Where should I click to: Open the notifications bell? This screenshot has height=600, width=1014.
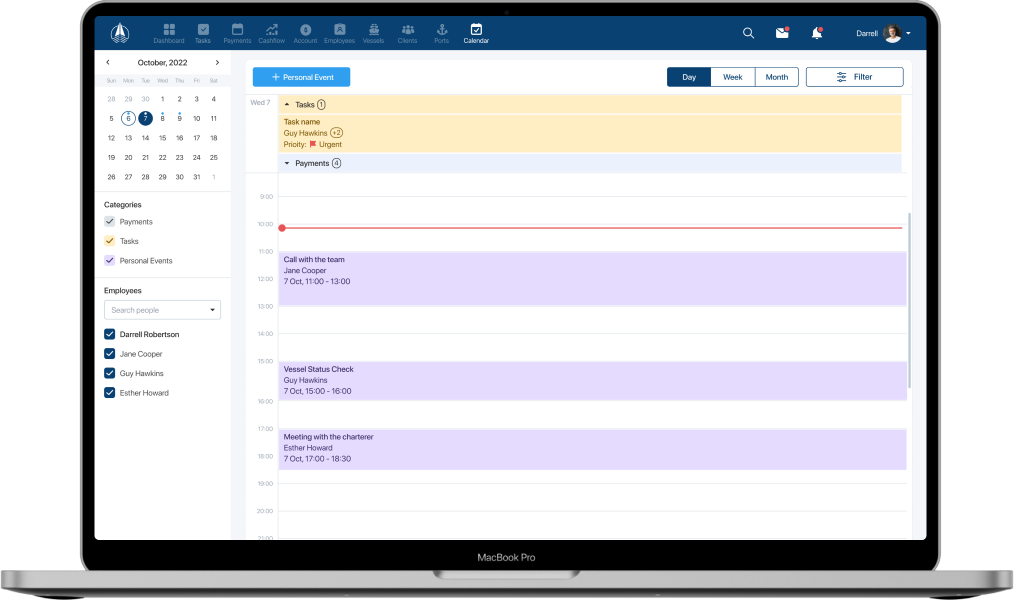click(817, 33)
